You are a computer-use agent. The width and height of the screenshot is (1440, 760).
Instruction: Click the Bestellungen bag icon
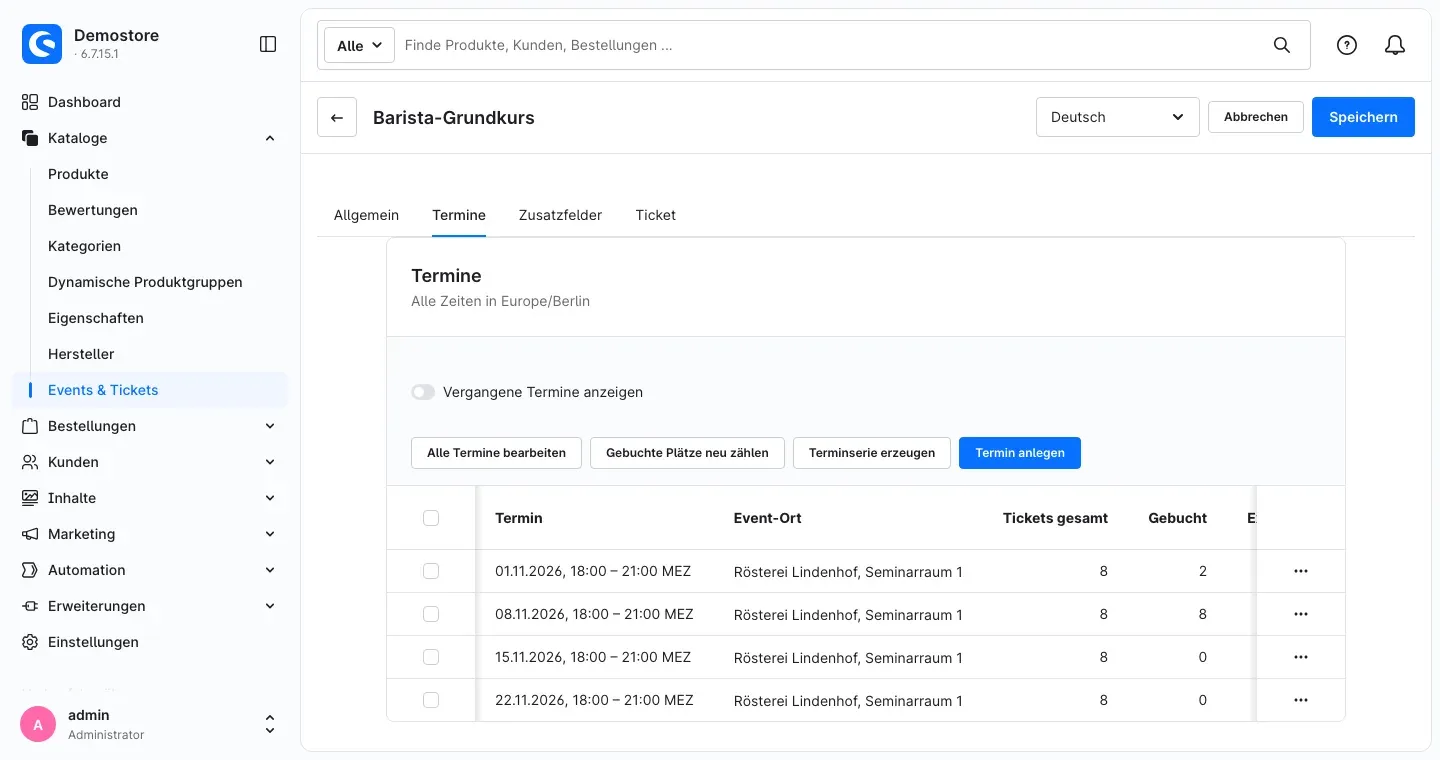click(30, 426)
